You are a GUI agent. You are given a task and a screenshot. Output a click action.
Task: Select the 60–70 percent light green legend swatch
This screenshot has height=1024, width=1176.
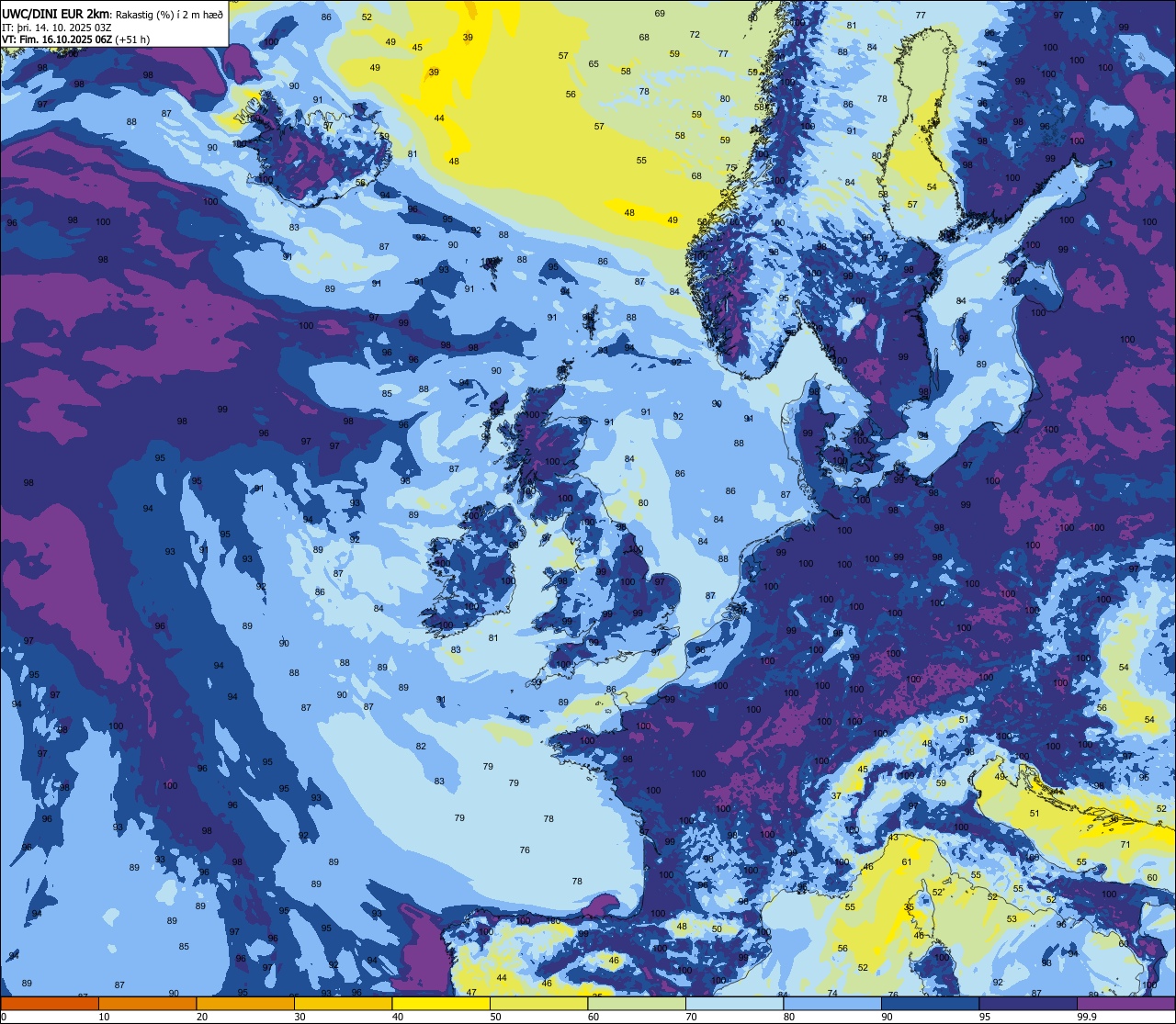pos(637,1003)
